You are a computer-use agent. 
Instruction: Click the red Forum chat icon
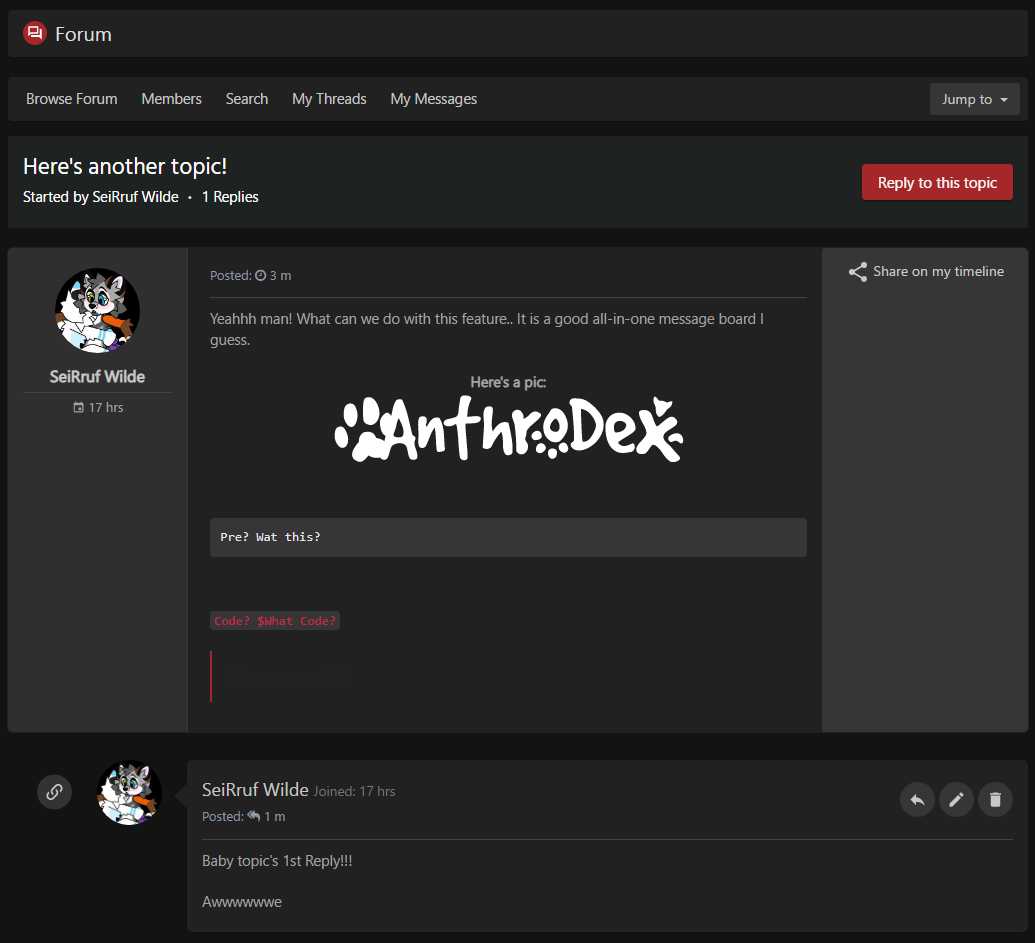click(35, 33)
